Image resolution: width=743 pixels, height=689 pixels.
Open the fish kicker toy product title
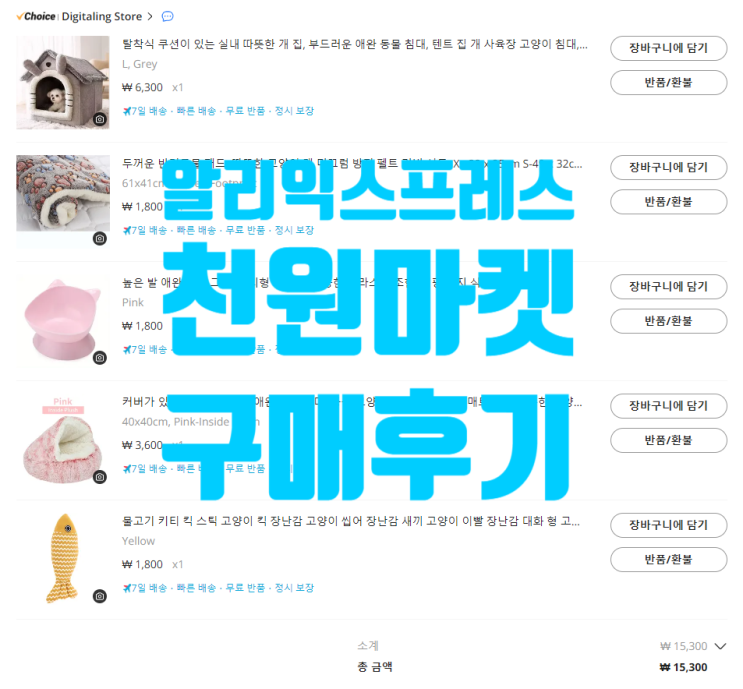click(x=351, y=522)
